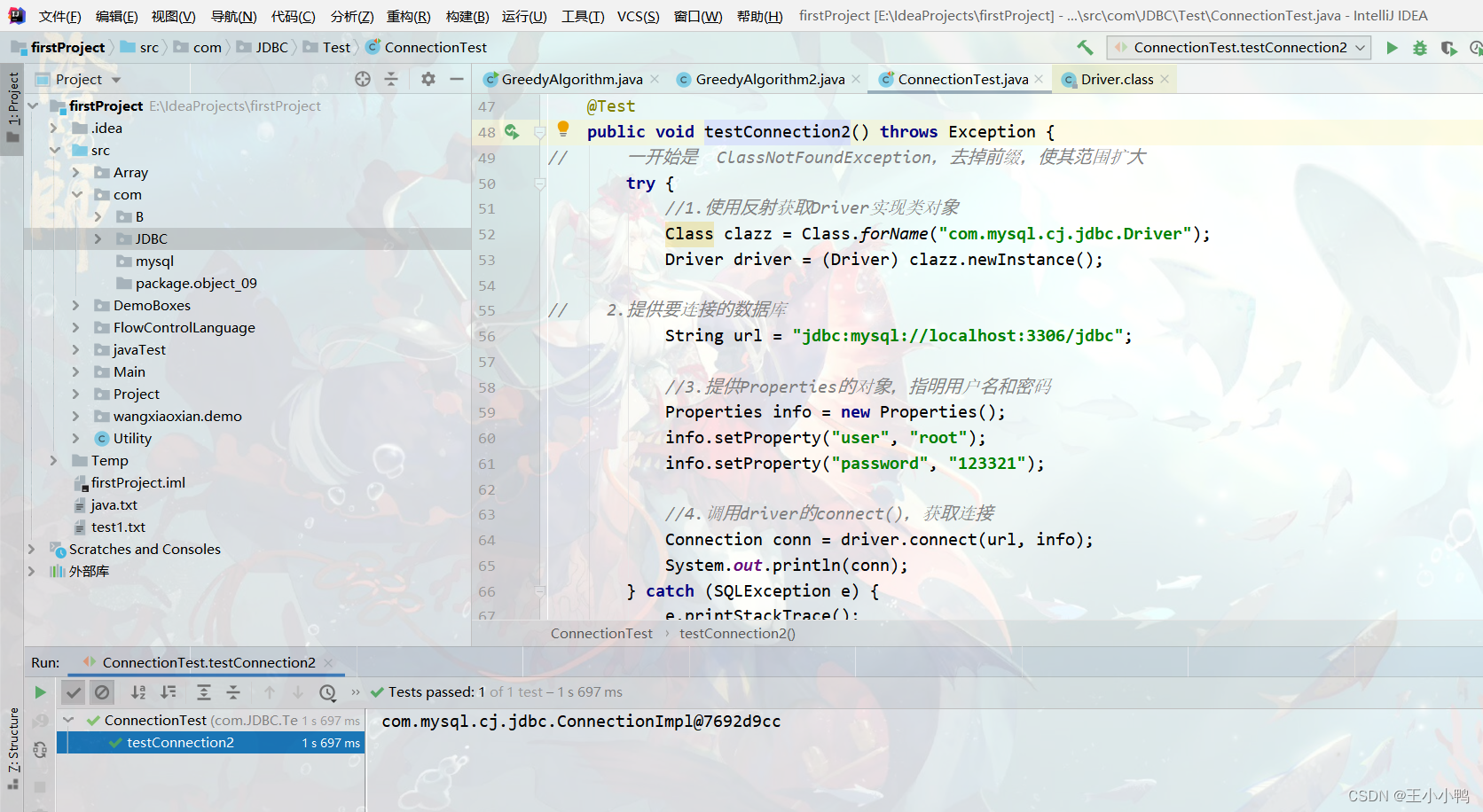
Task: Collapse all test results
Action: click(233, 692)
